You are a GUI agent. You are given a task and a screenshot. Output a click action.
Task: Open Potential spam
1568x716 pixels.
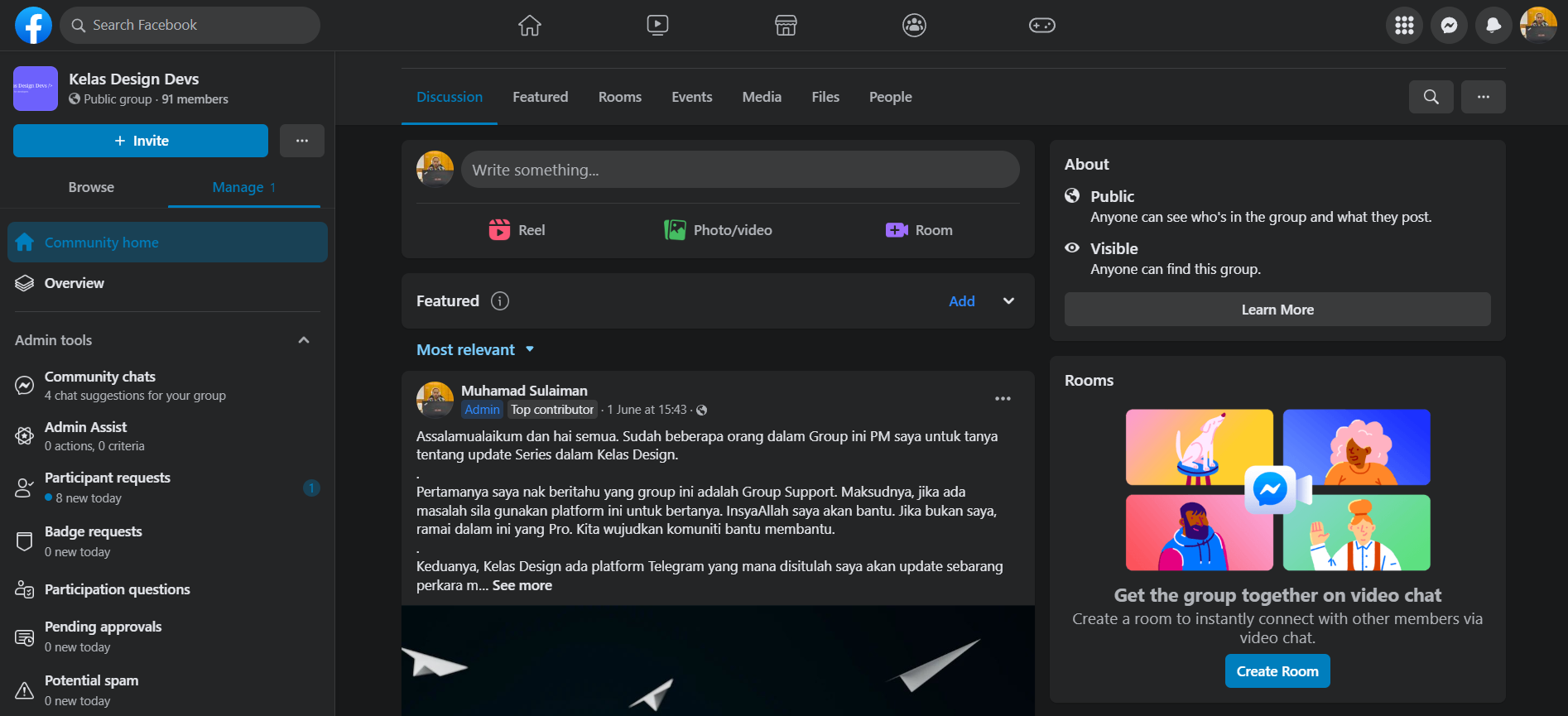tap(166, 690)
